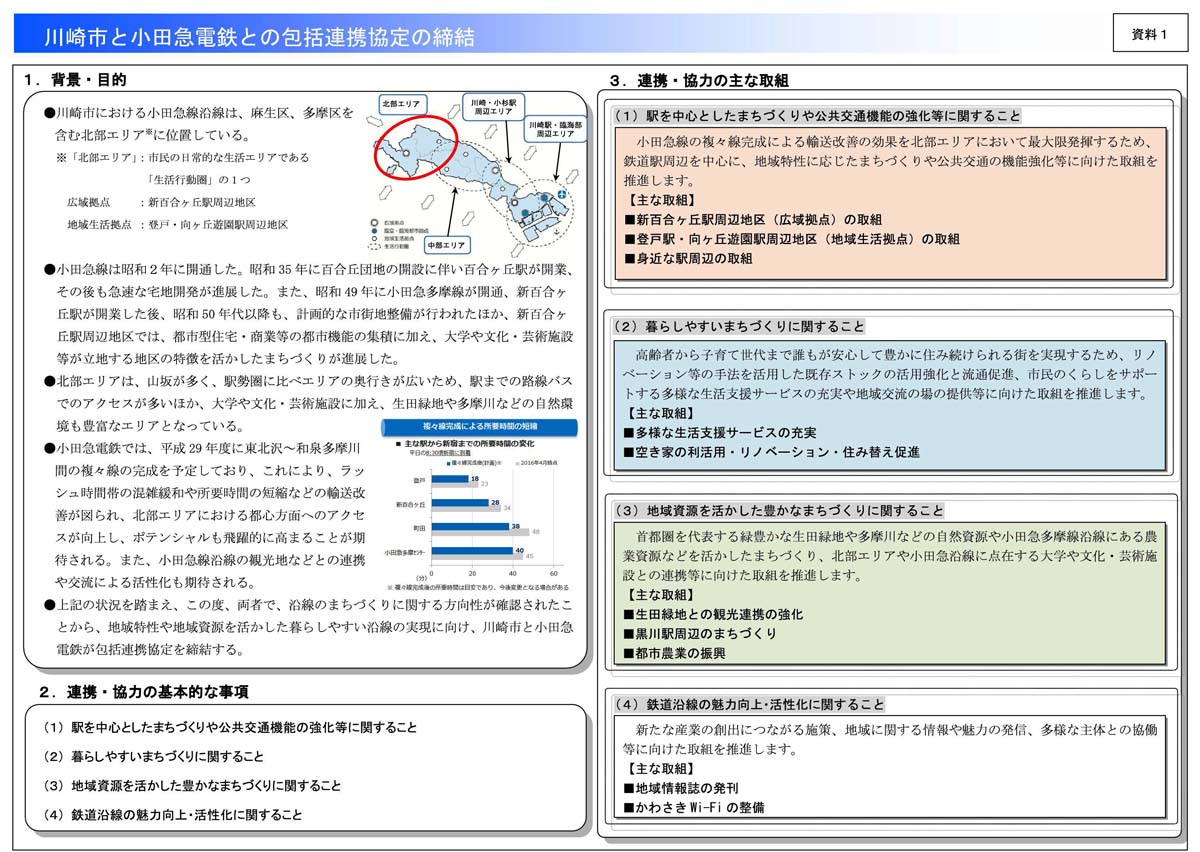Viewport: 1200px width, 852px height.
Task: Click section 2 item '(4)鉄道沿線の魅力向上・活性化に関すること'
Action: coord(173,815)
